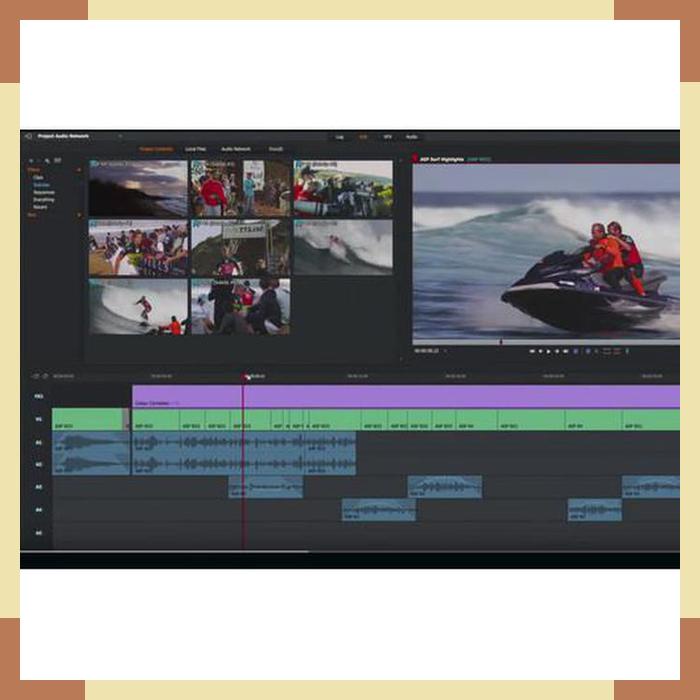This screenshot has width=700, height=700.
Task: Click the viewer timecode display
Action: 426,351
